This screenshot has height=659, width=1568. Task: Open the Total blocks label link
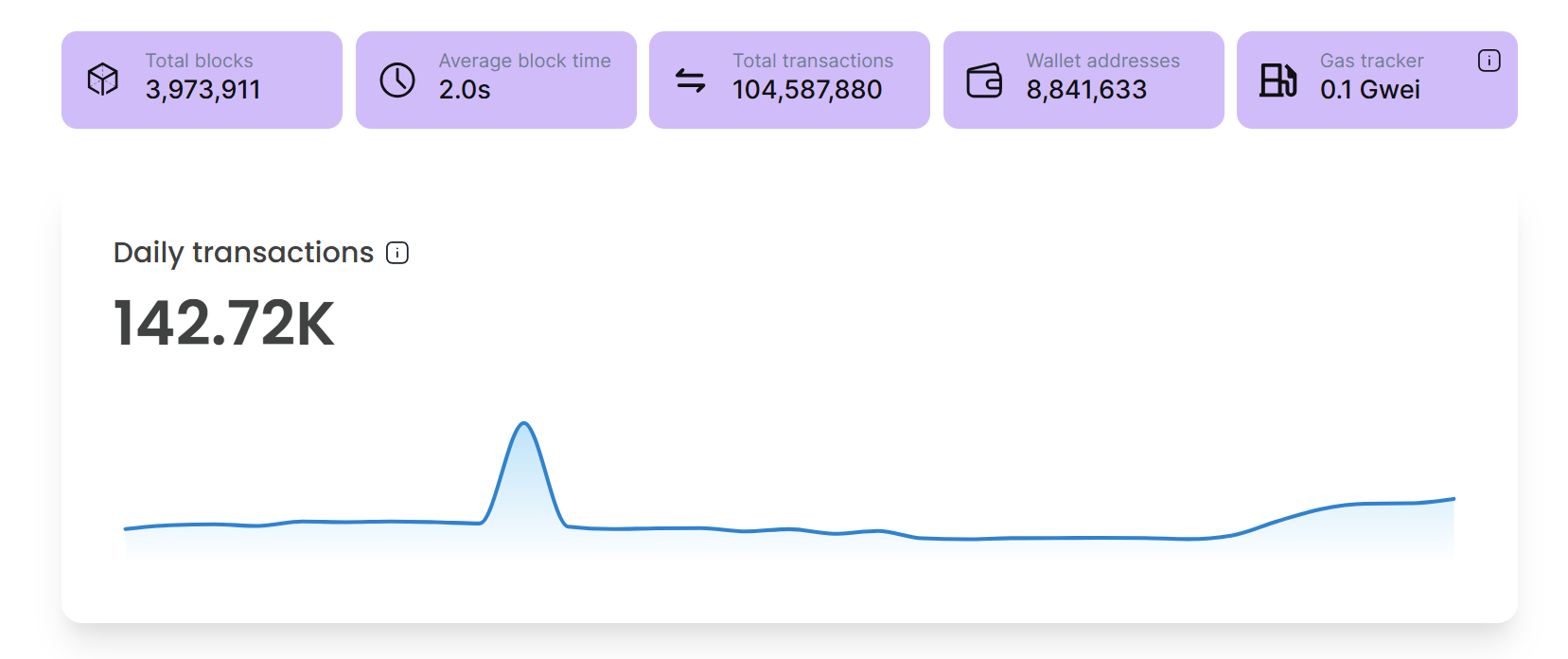(199, 61)
